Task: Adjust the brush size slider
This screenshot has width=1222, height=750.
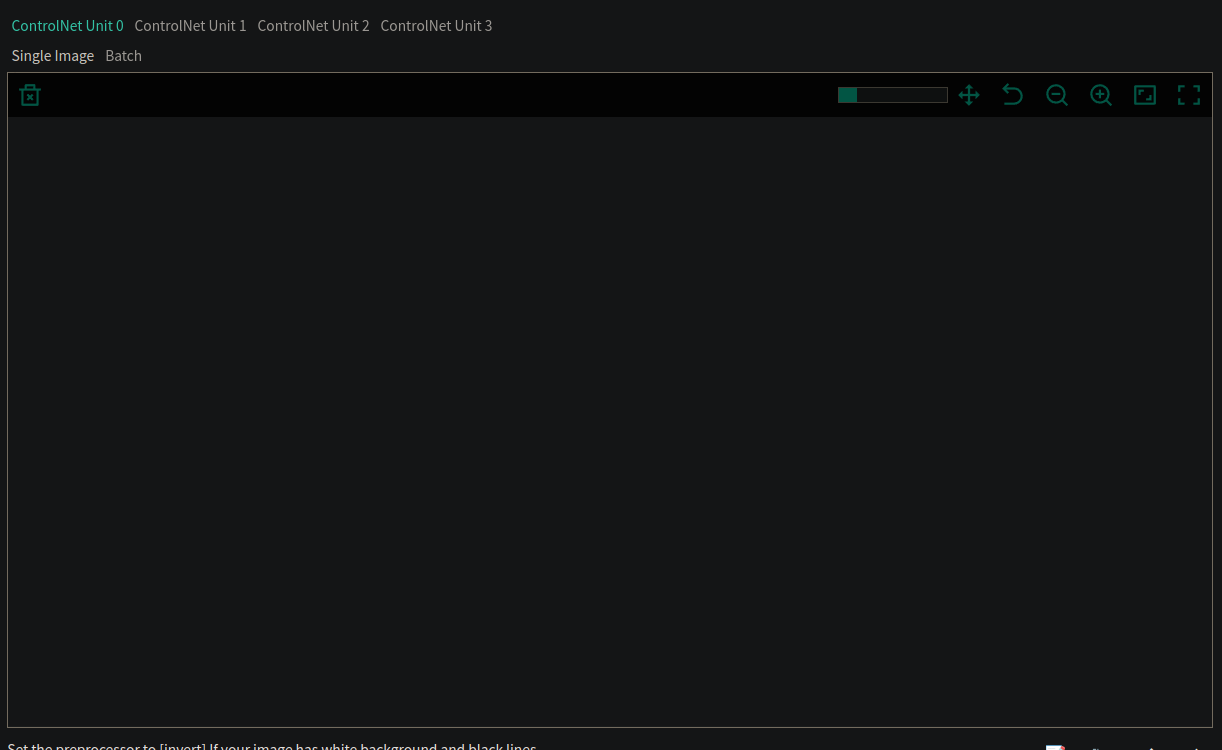Action: pos(857,94)
